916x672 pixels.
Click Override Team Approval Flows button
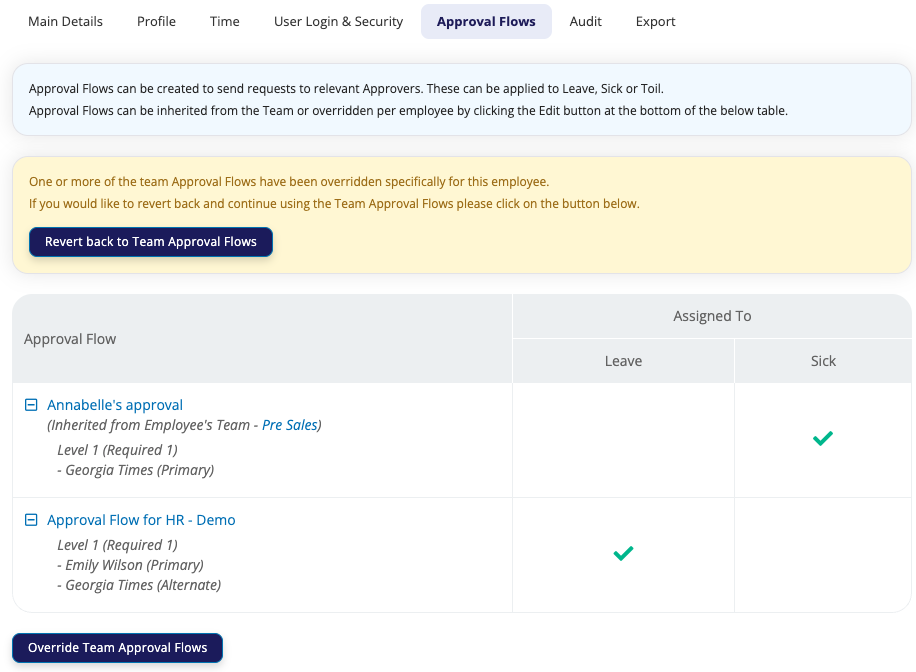coord(117,647)
